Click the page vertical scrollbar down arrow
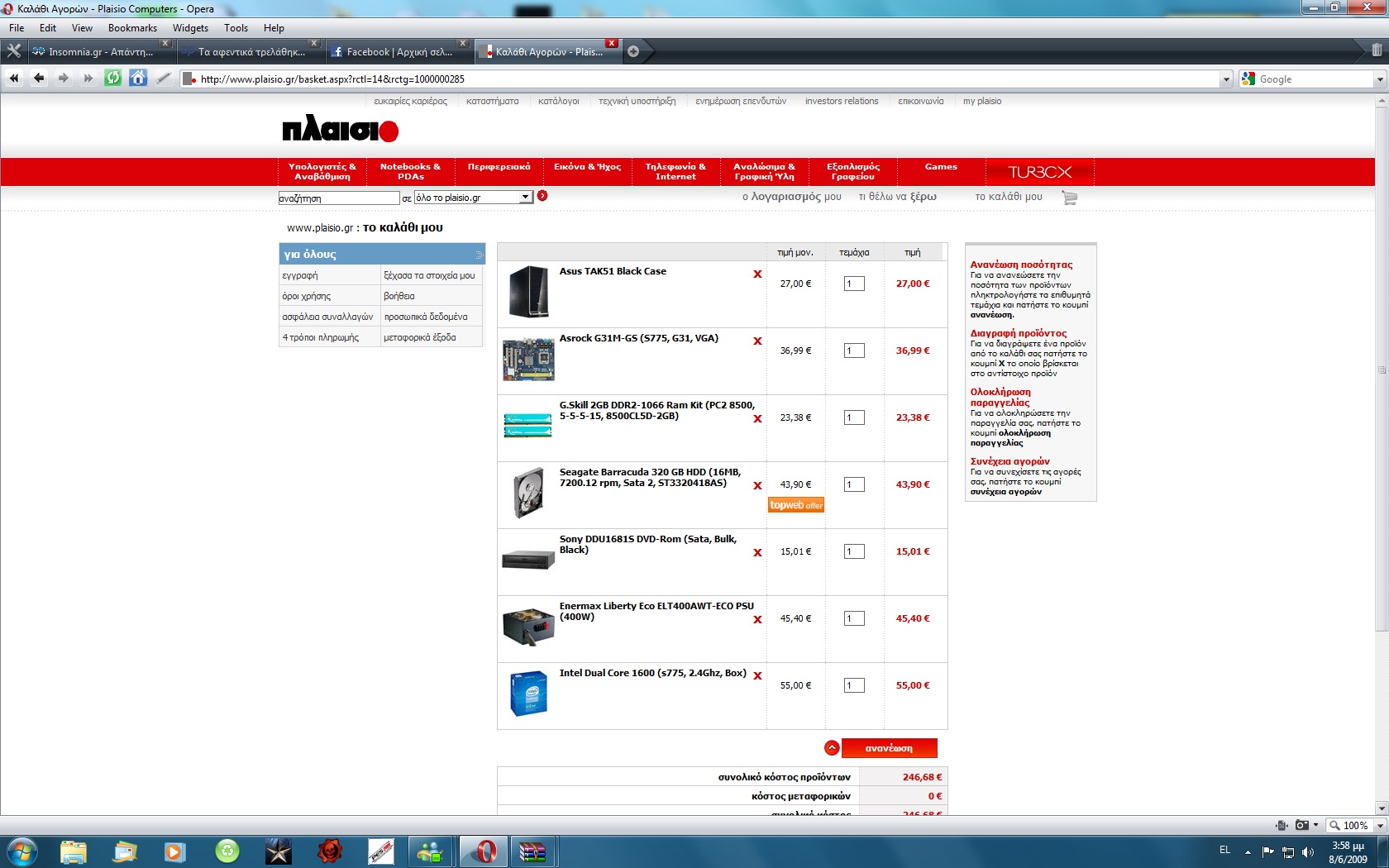Image resolution: width=1389 pixels, height=868 pixels. 1382,808
